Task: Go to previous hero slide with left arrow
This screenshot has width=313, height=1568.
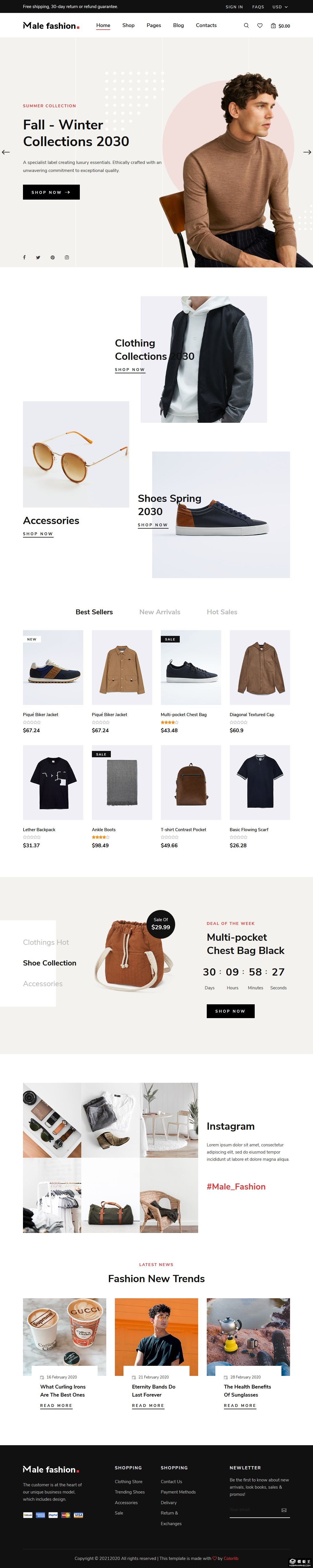Action: 5,152
